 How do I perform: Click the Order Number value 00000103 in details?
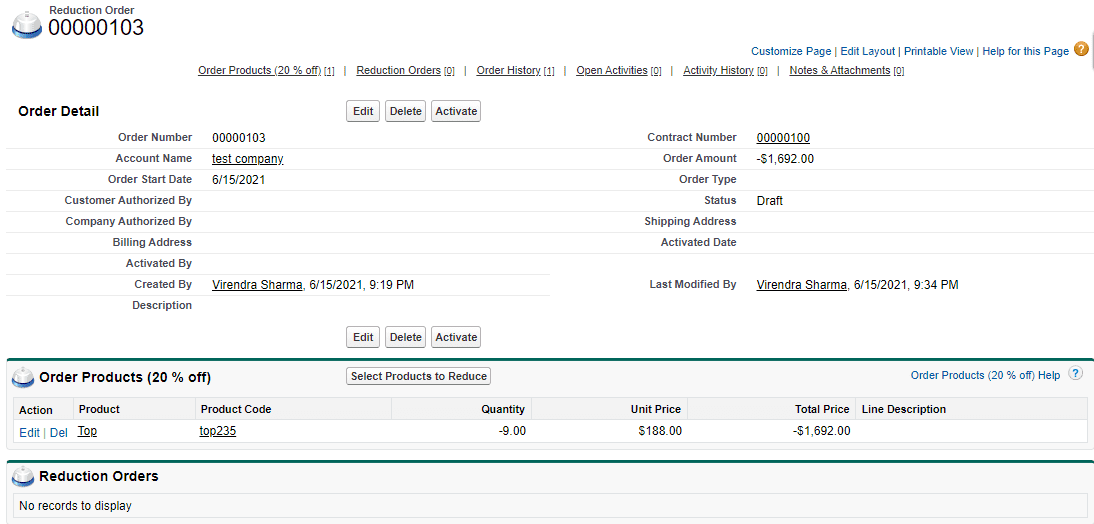pyautogui.click(x=239, y=137)
